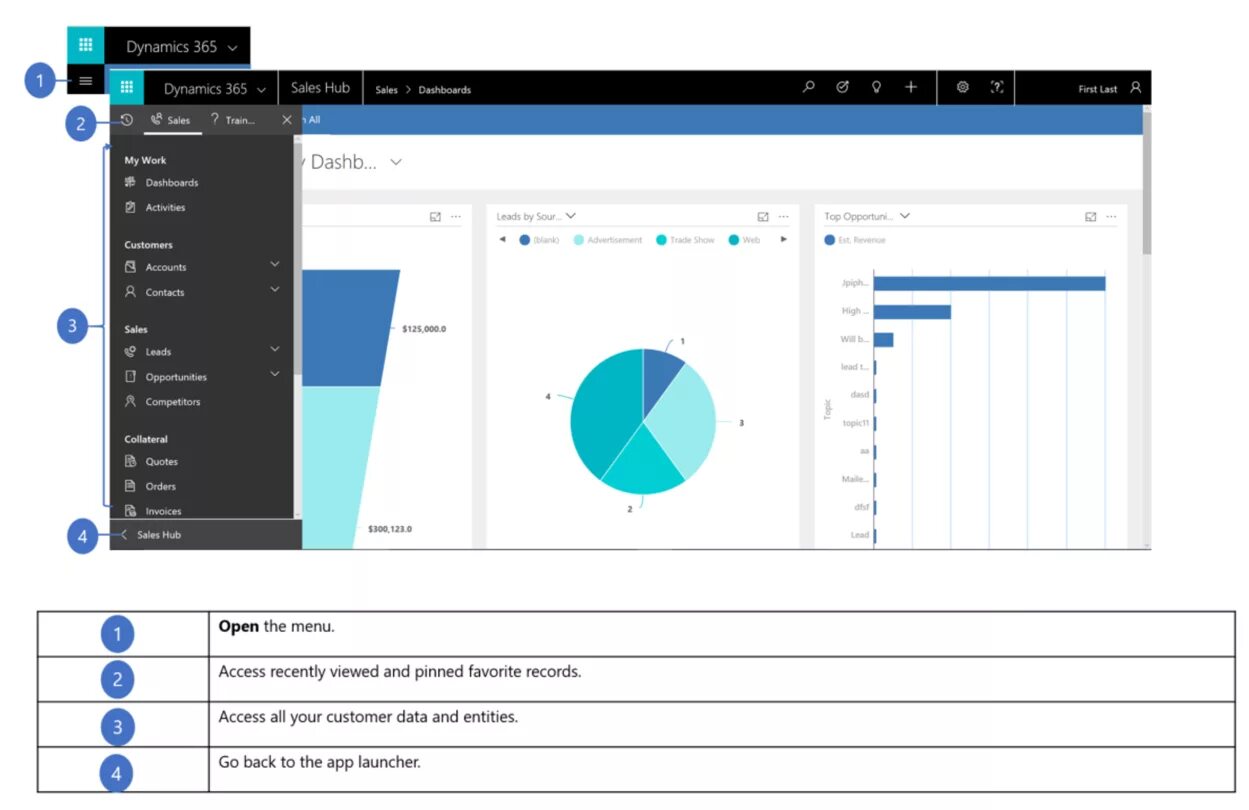The height and width of the screenshot is (810, 1249).
Task: Expand the Top Opportunities chart
Action: [x=1091, y=216]
